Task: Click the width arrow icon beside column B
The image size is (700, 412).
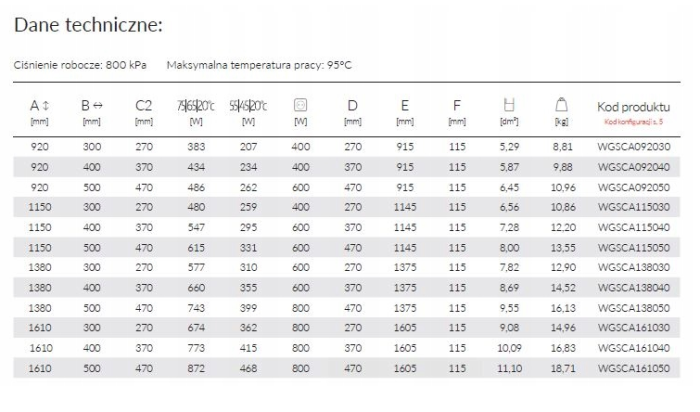Action: [98, 106]
